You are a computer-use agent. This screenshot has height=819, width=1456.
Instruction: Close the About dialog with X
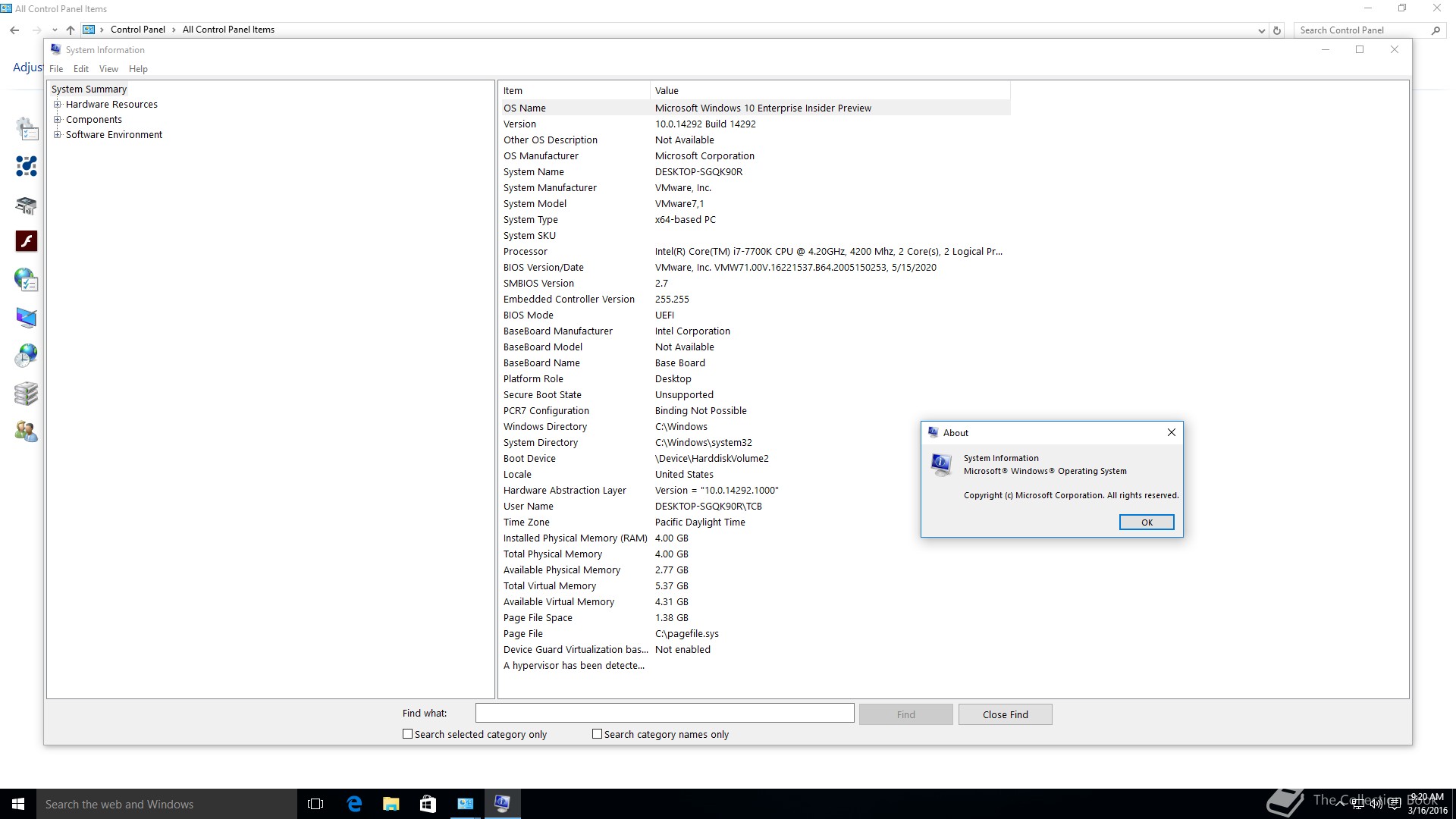point(1171,432)
